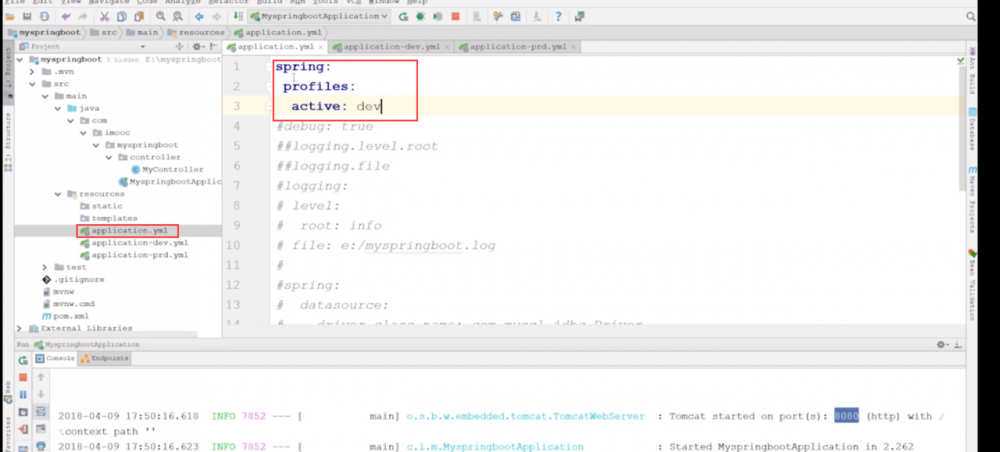Click the Dump Threads camera icon
The image size is (1000, 452).
click(23, 412)
